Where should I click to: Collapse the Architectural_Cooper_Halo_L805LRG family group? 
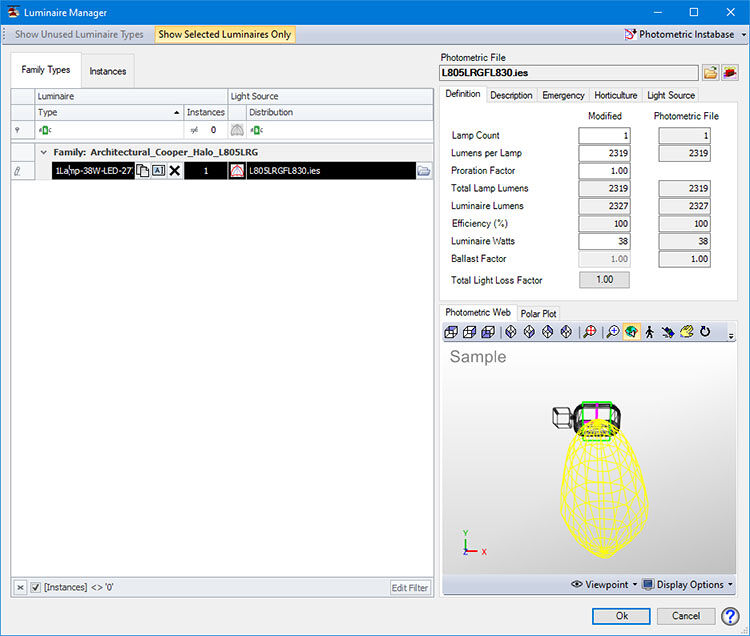(42, 152)
